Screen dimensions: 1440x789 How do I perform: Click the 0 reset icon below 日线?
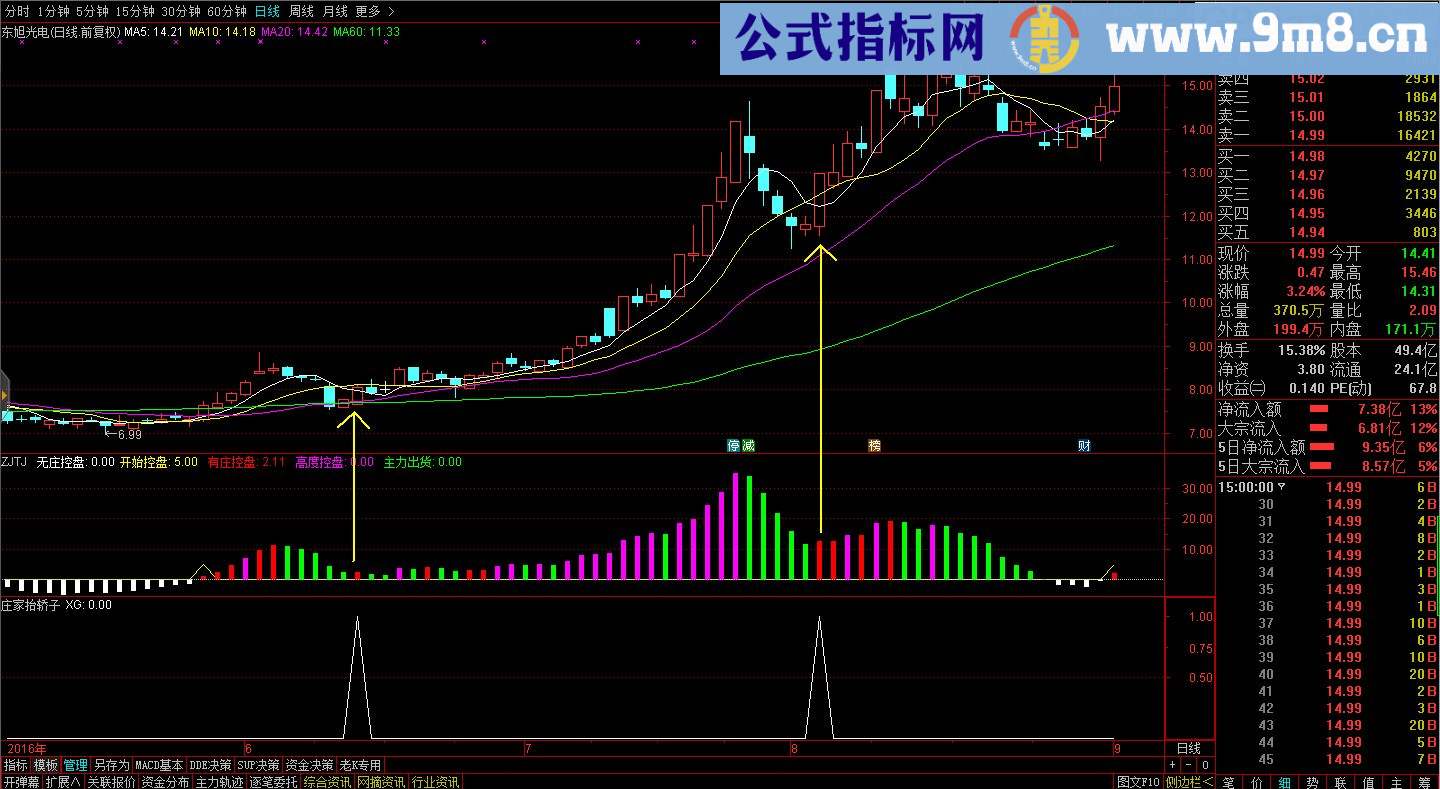point(1205,765)
